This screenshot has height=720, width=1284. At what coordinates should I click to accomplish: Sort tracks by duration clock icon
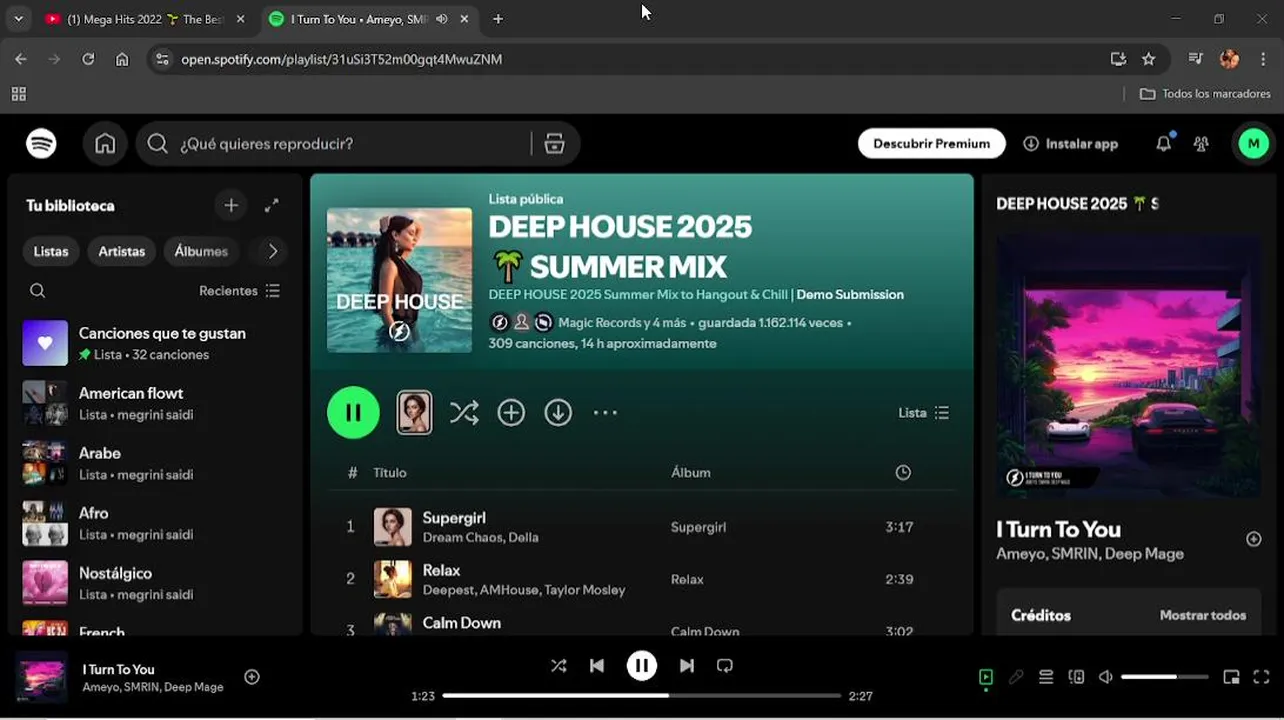[x=903, y=472]
